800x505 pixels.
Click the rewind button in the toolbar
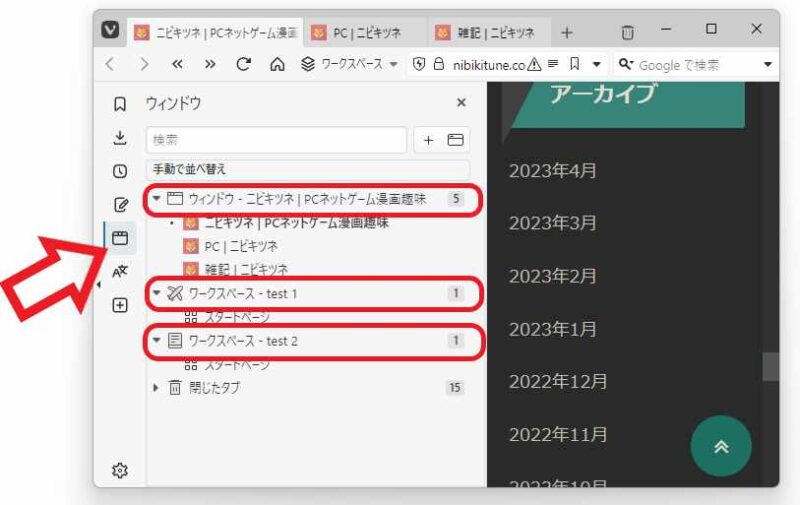177,64
